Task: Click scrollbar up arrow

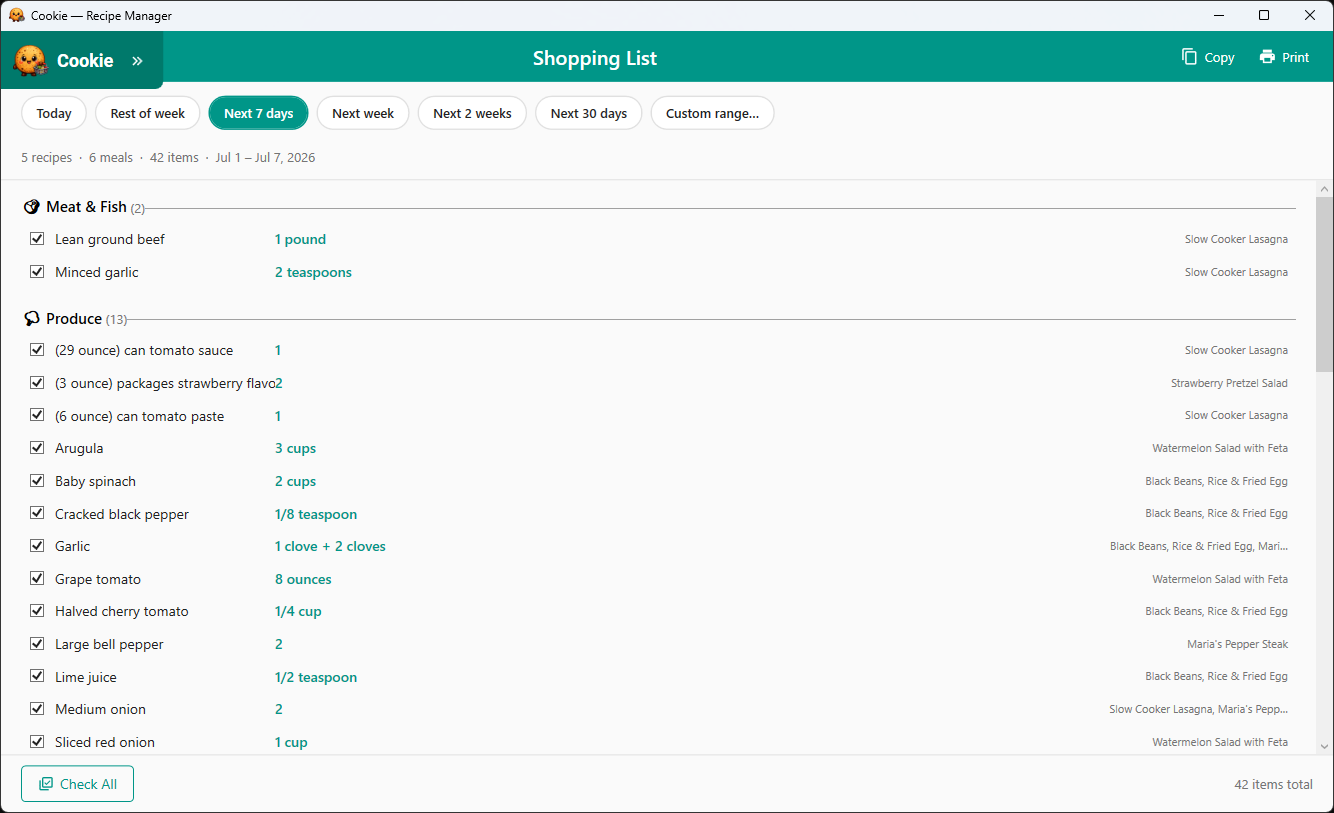Action: coord(1325,189)
